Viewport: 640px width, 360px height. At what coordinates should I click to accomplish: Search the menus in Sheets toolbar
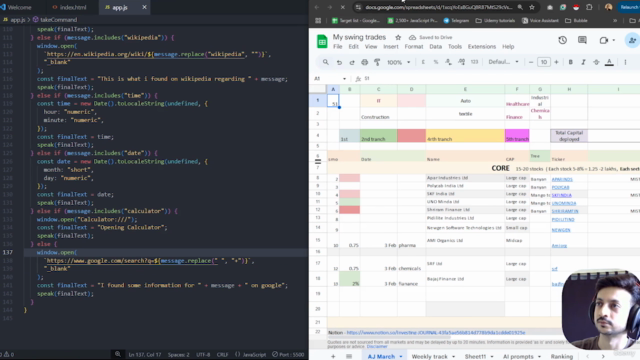tap(325, 62)
